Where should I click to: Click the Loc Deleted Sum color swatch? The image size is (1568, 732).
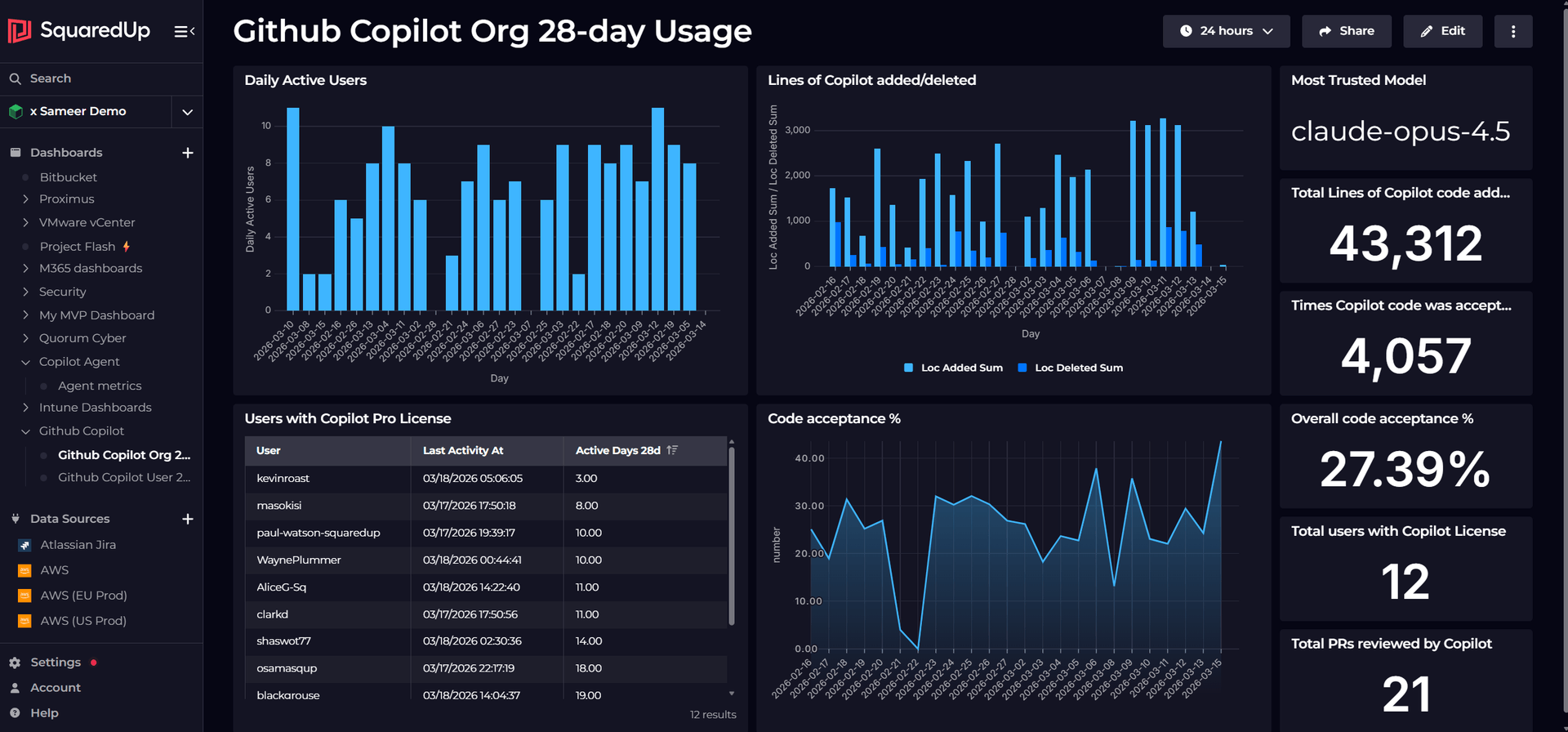point(1022,368)
